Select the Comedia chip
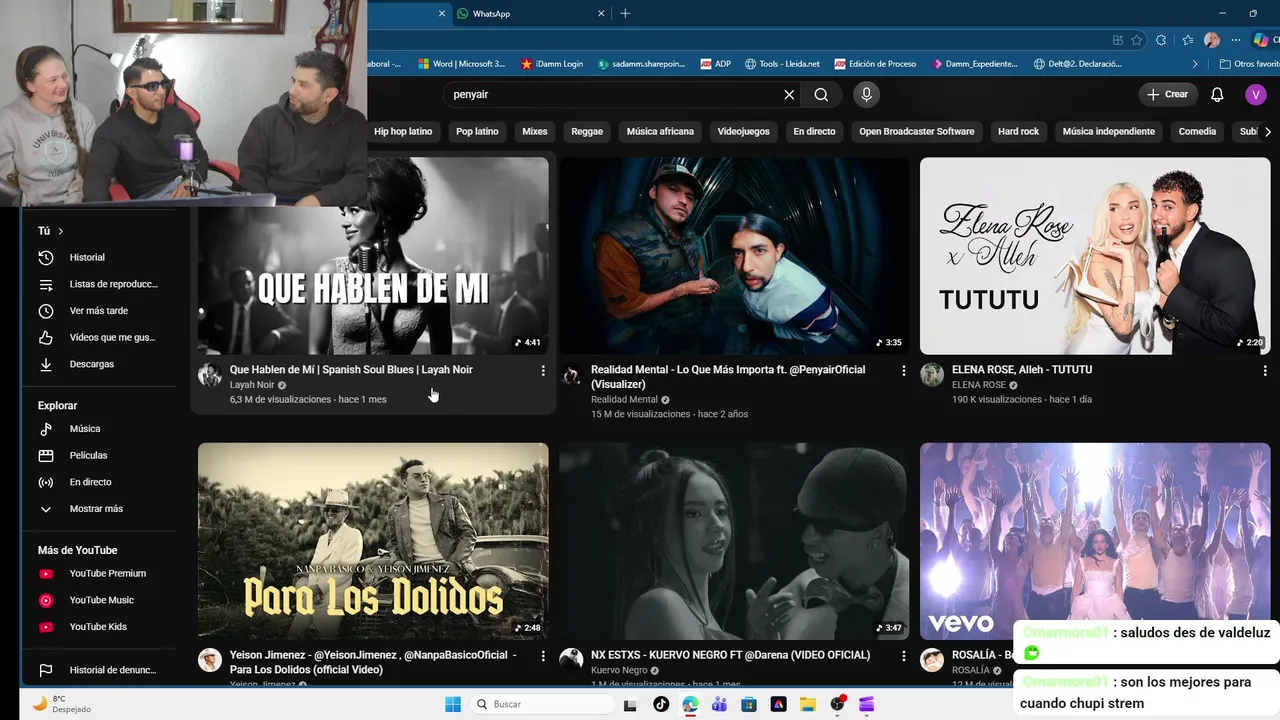The height and width of the screenshot is (720, 1280). coord(1197,131)
